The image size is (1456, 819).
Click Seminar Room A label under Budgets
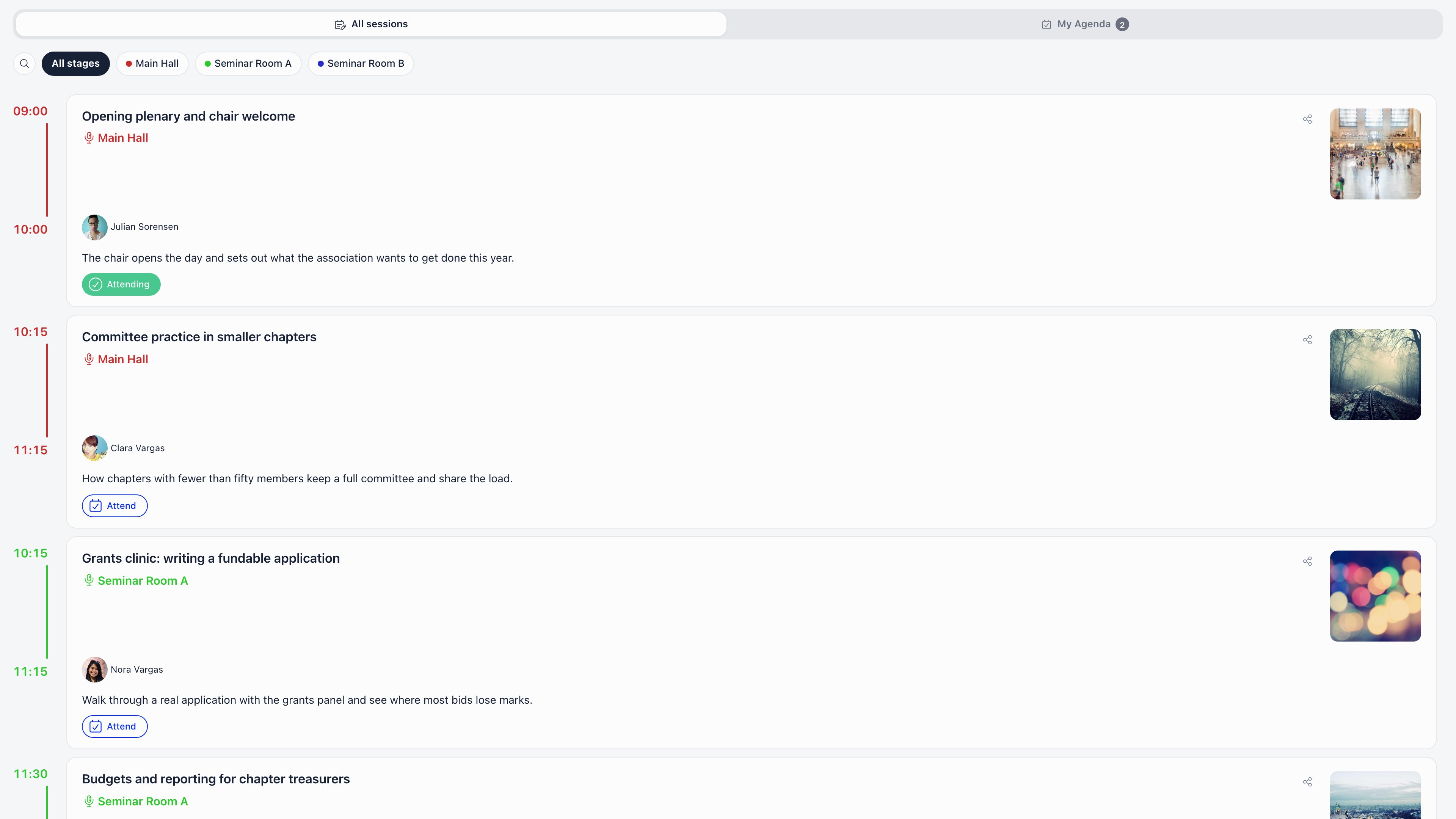point(143,802)
